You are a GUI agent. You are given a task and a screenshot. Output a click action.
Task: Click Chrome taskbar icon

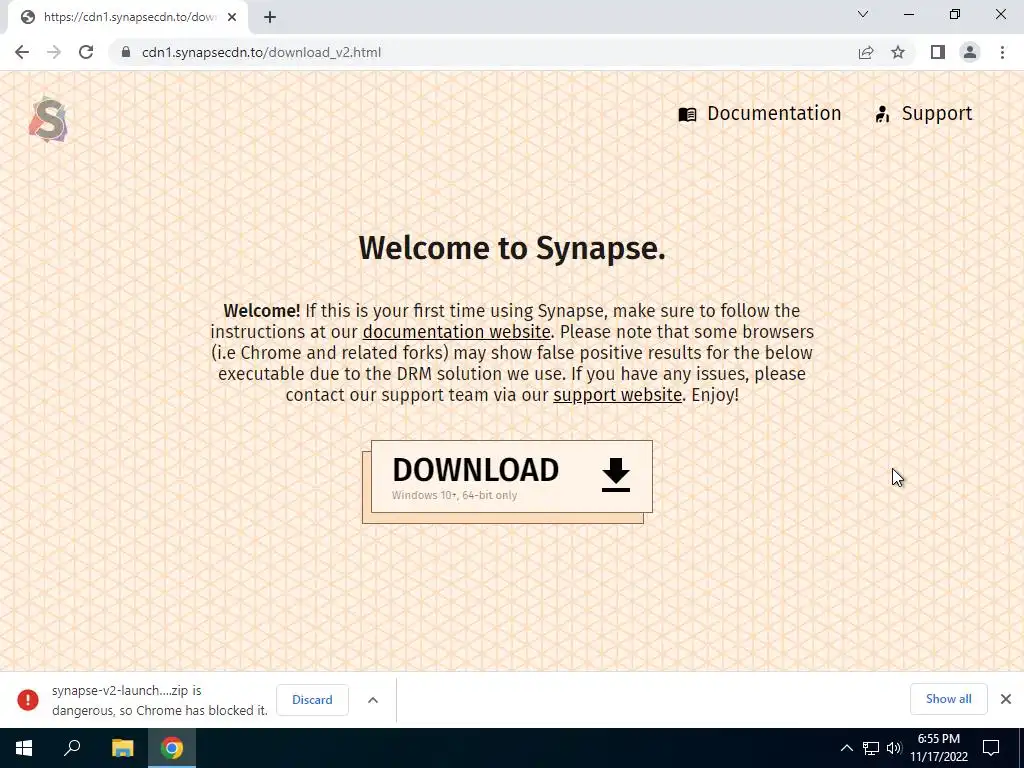(x=172, y=748)
